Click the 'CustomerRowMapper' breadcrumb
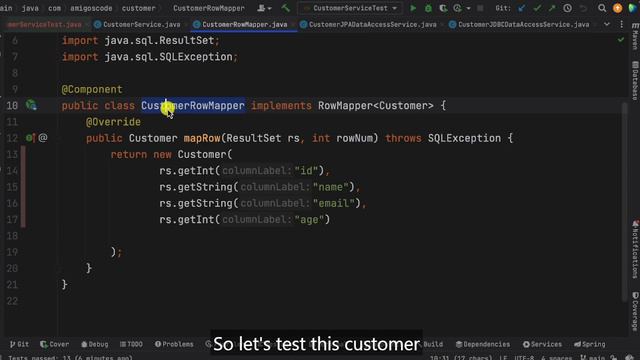 click(209, 8)
